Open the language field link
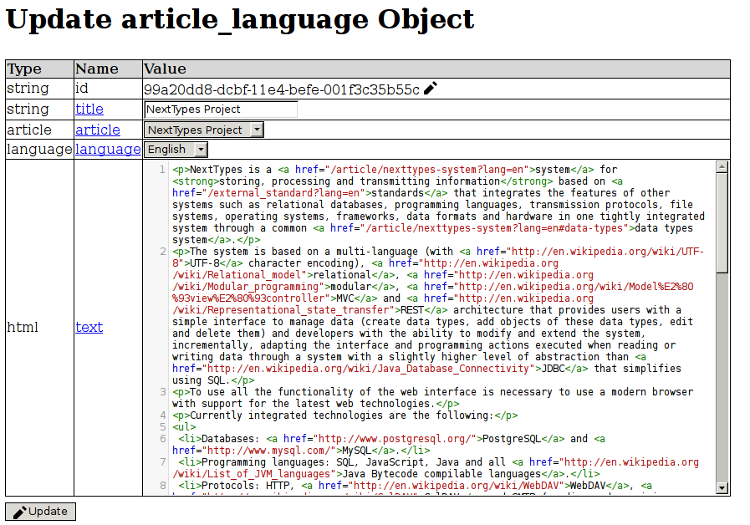 tap(107, 149)
